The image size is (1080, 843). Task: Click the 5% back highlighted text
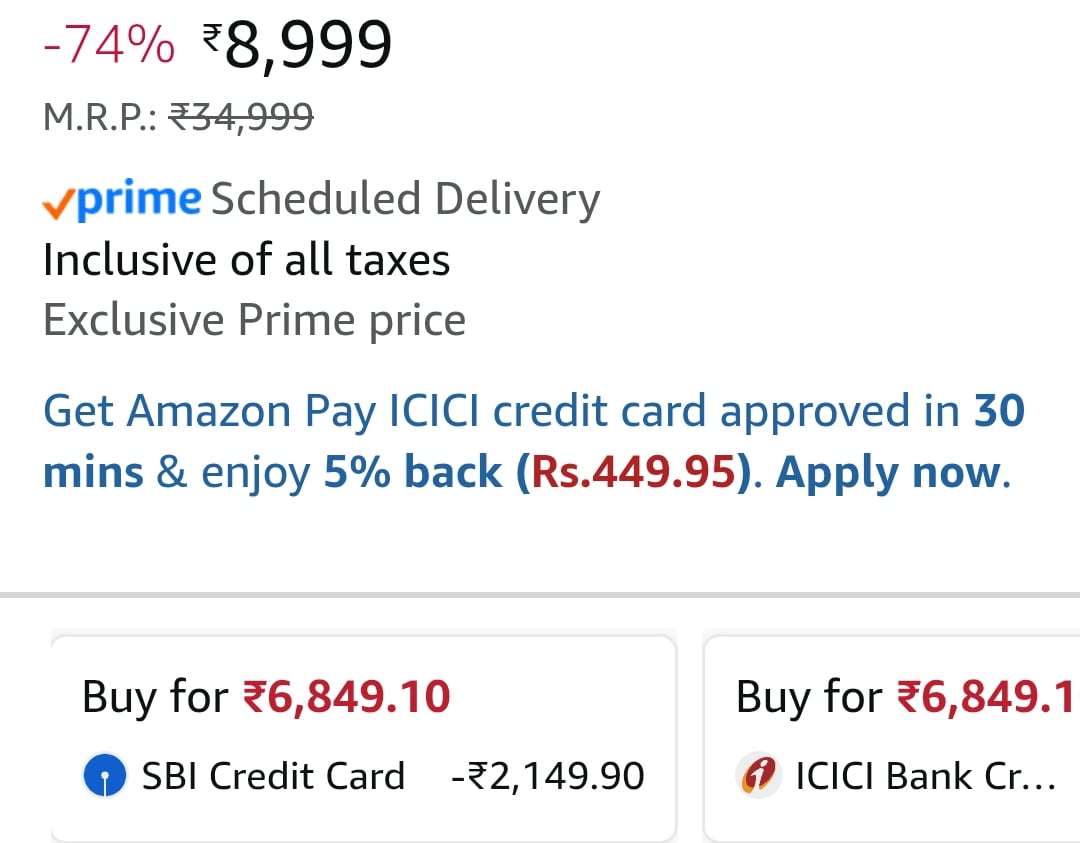[413, 472]
